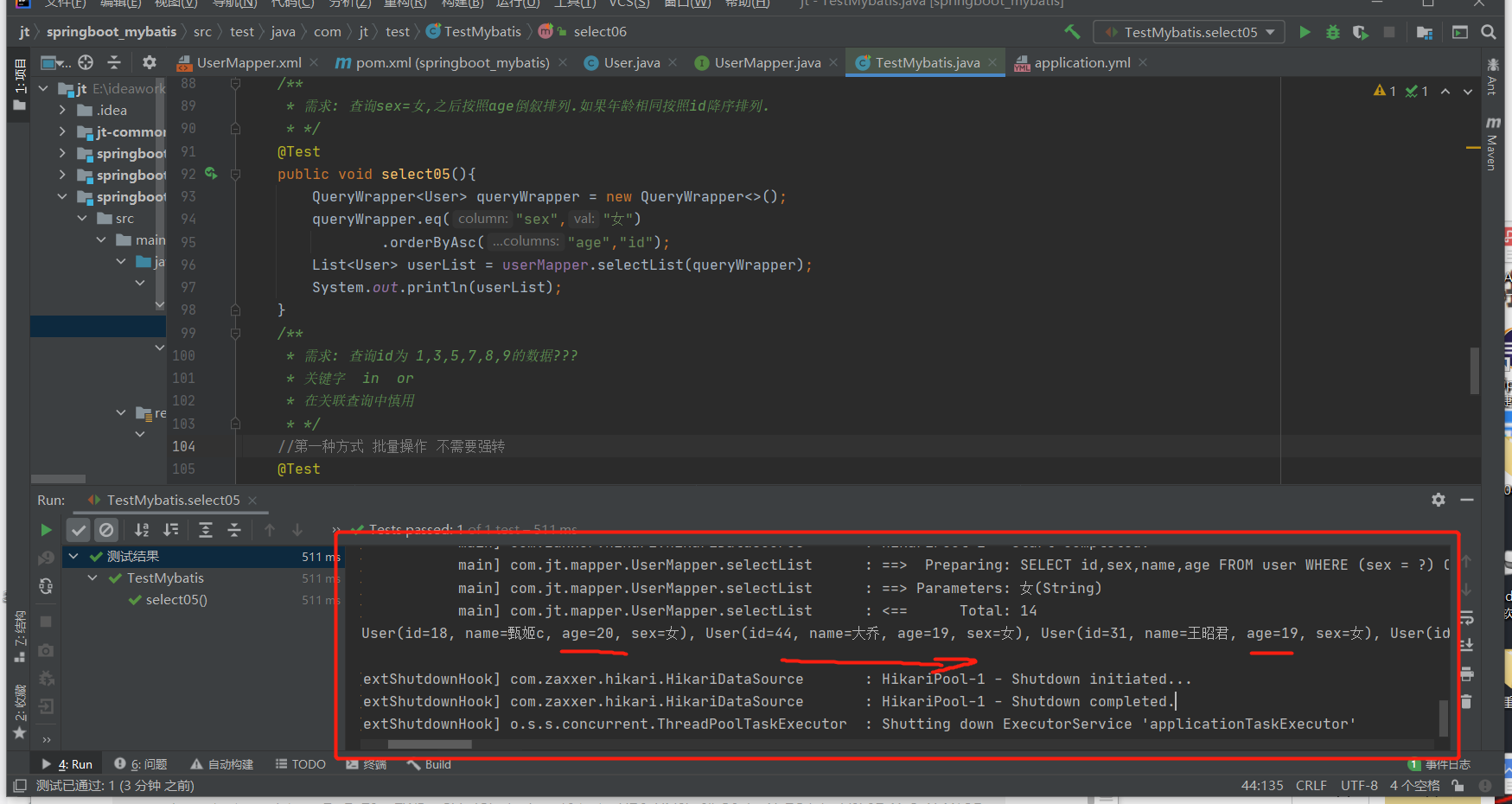The height and width of the screenshot is (804, 1512).
Task: Toggle soft-wrap icon beside console output
Action: (x=1466, y=617)
